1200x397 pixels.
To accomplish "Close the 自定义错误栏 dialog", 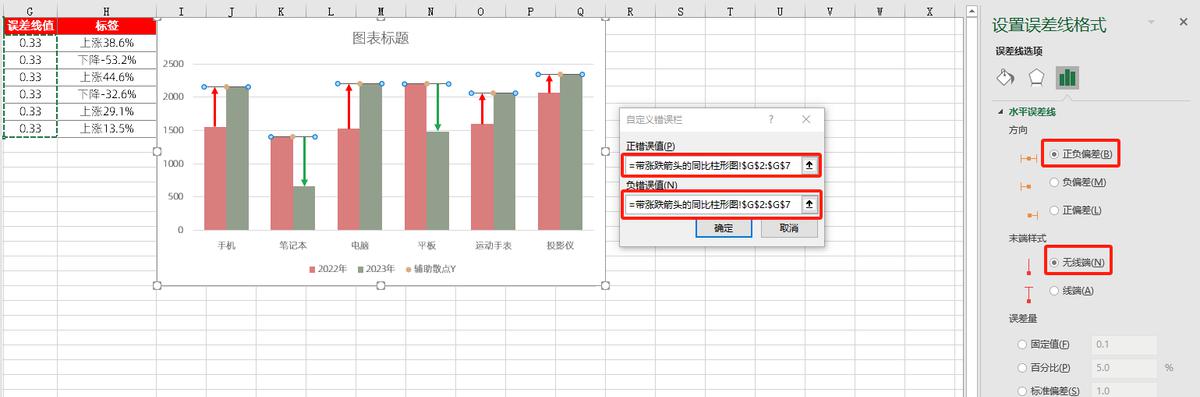I will click(806, 119).
